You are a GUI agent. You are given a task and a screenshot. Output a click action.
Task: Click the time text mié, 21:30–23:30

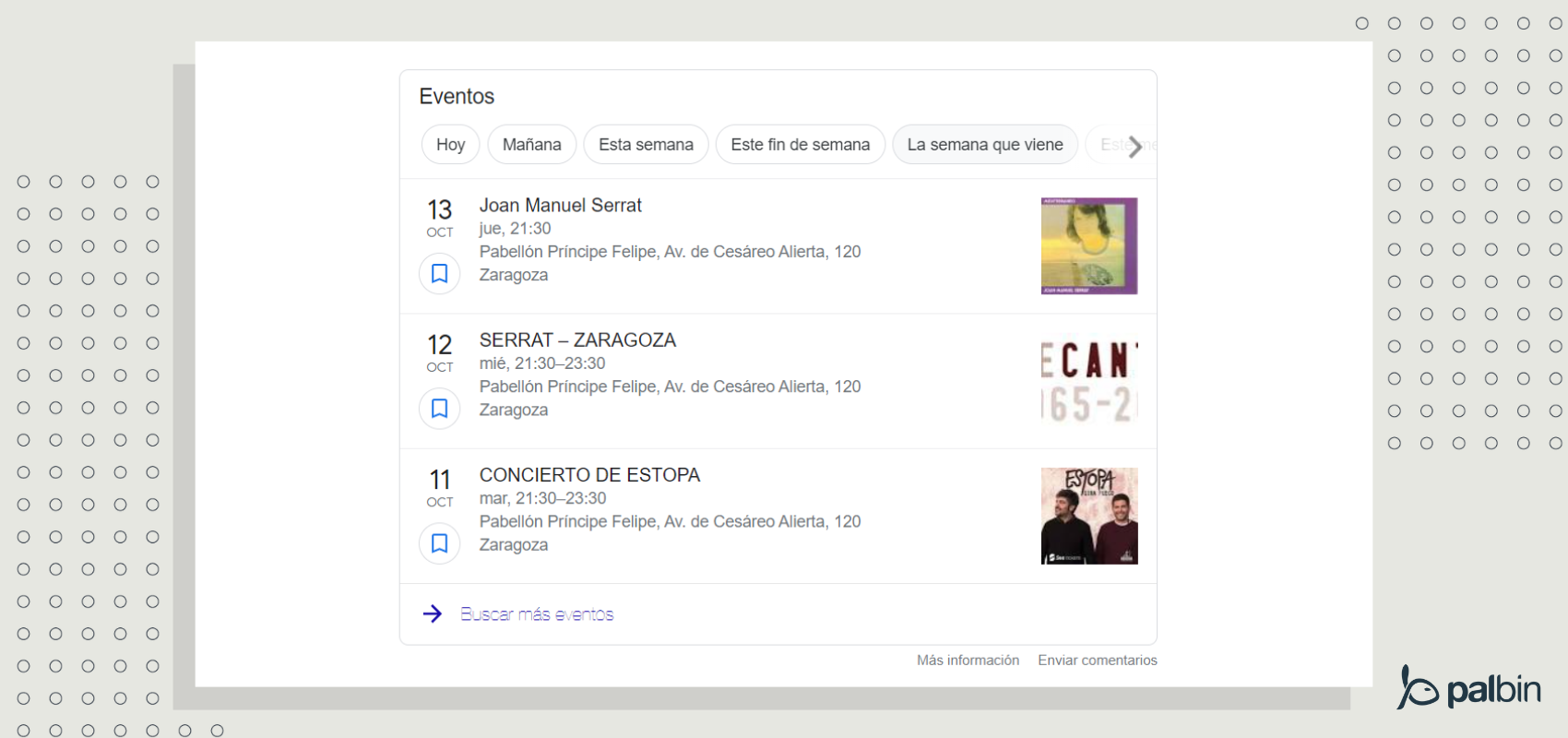point(542,363)
